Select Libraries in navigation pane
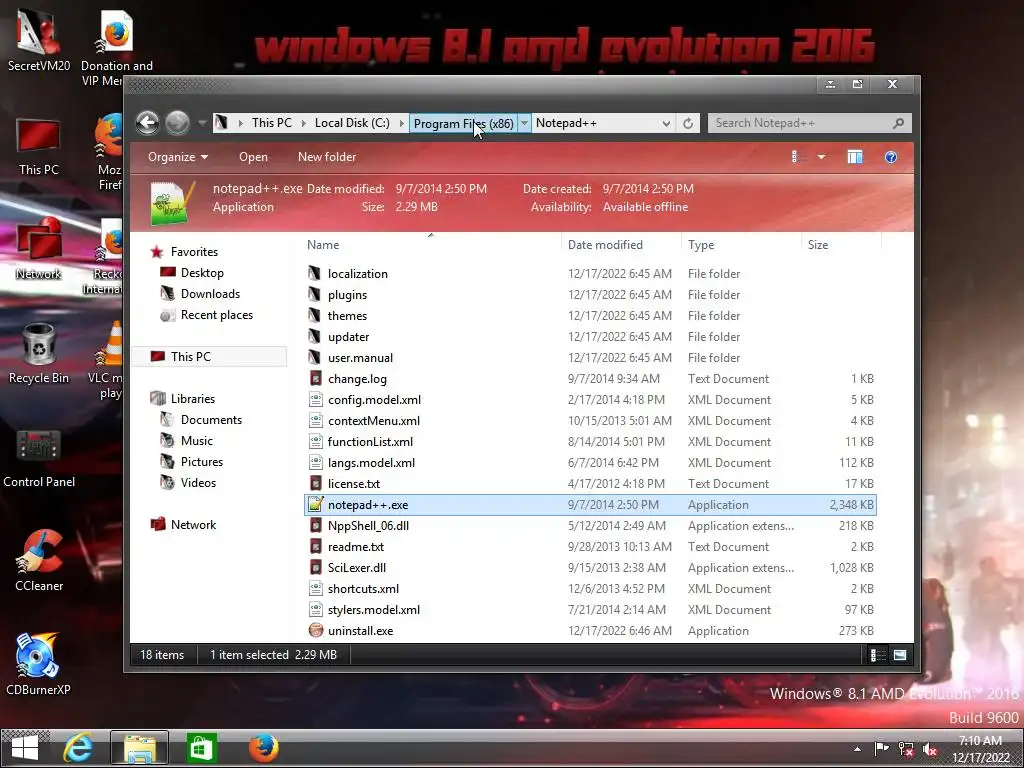Viewport: 1024px width, 768px height. tap(193, 398)
